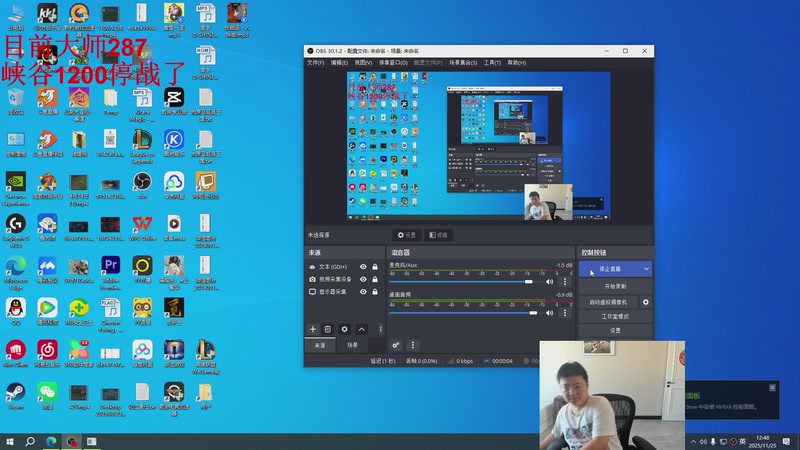Mute the 麦克风/Aux speaker icon
Screen dimensions: 800x450
coord(549,282)
